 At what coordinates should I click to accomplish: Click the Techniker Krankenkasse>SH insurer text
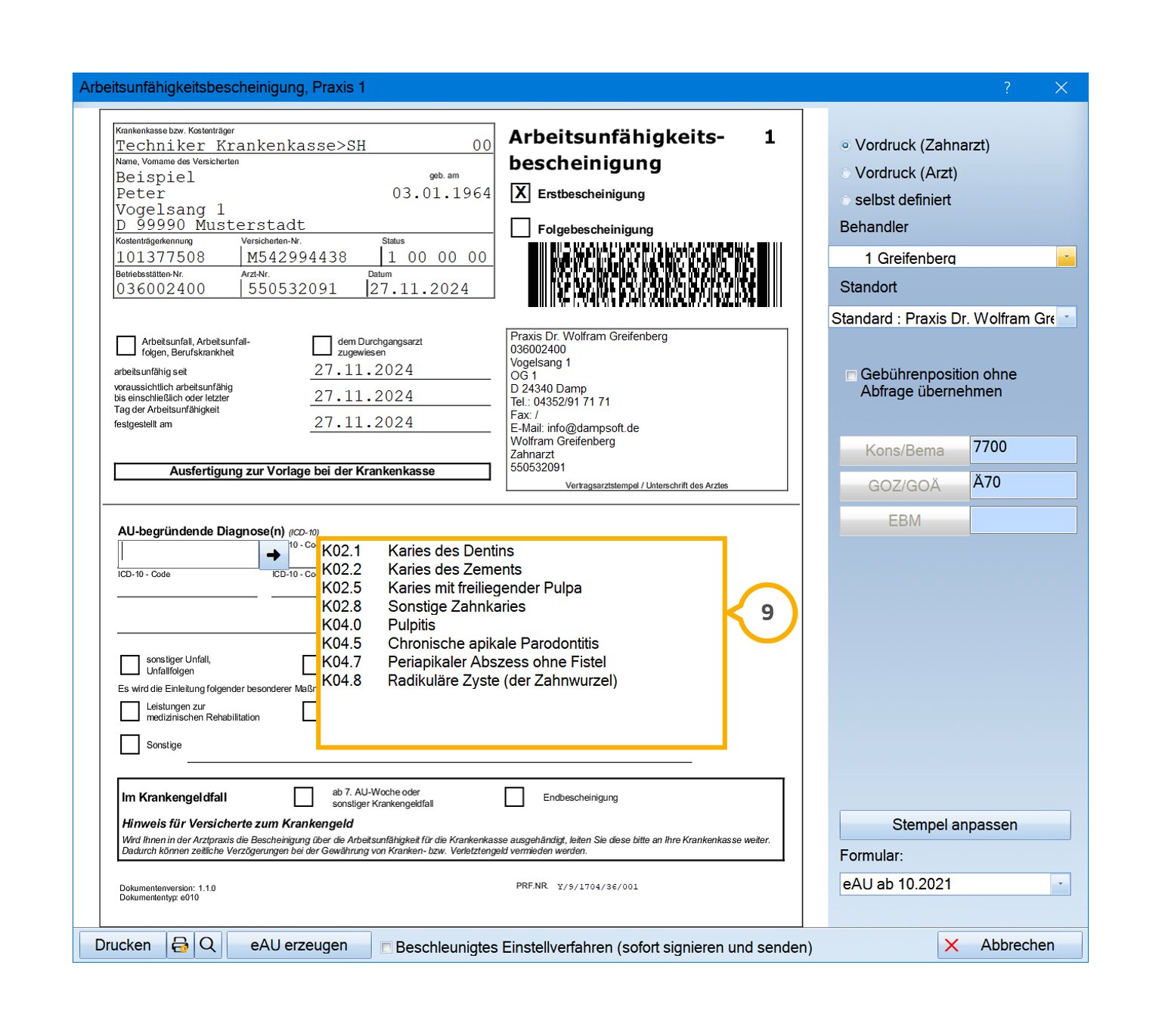tap(240, 145)
